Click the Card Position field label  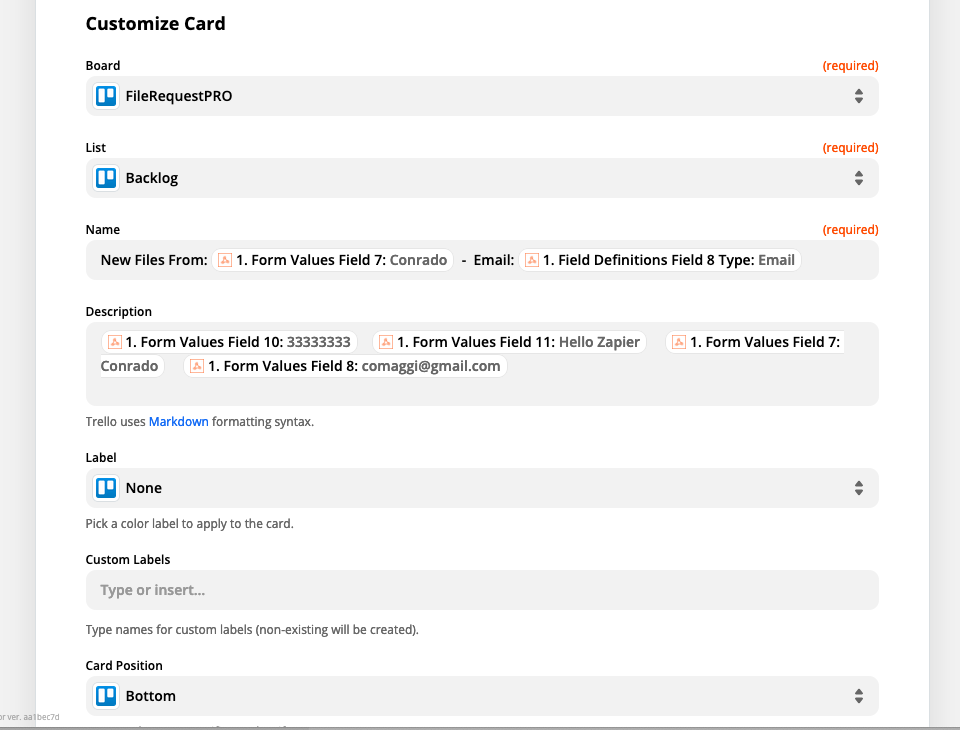click(124, 666)
